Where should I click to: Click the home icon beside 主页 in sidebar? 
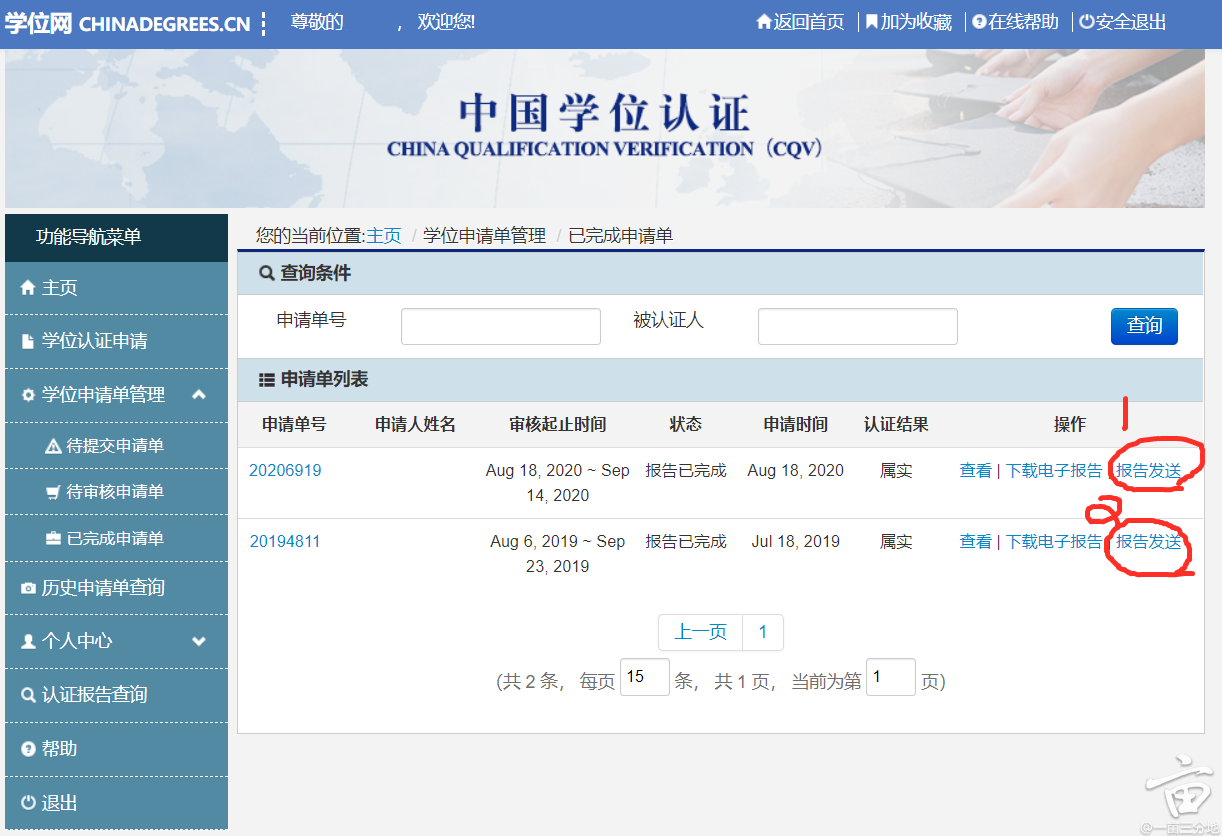[x=29, y=287]
